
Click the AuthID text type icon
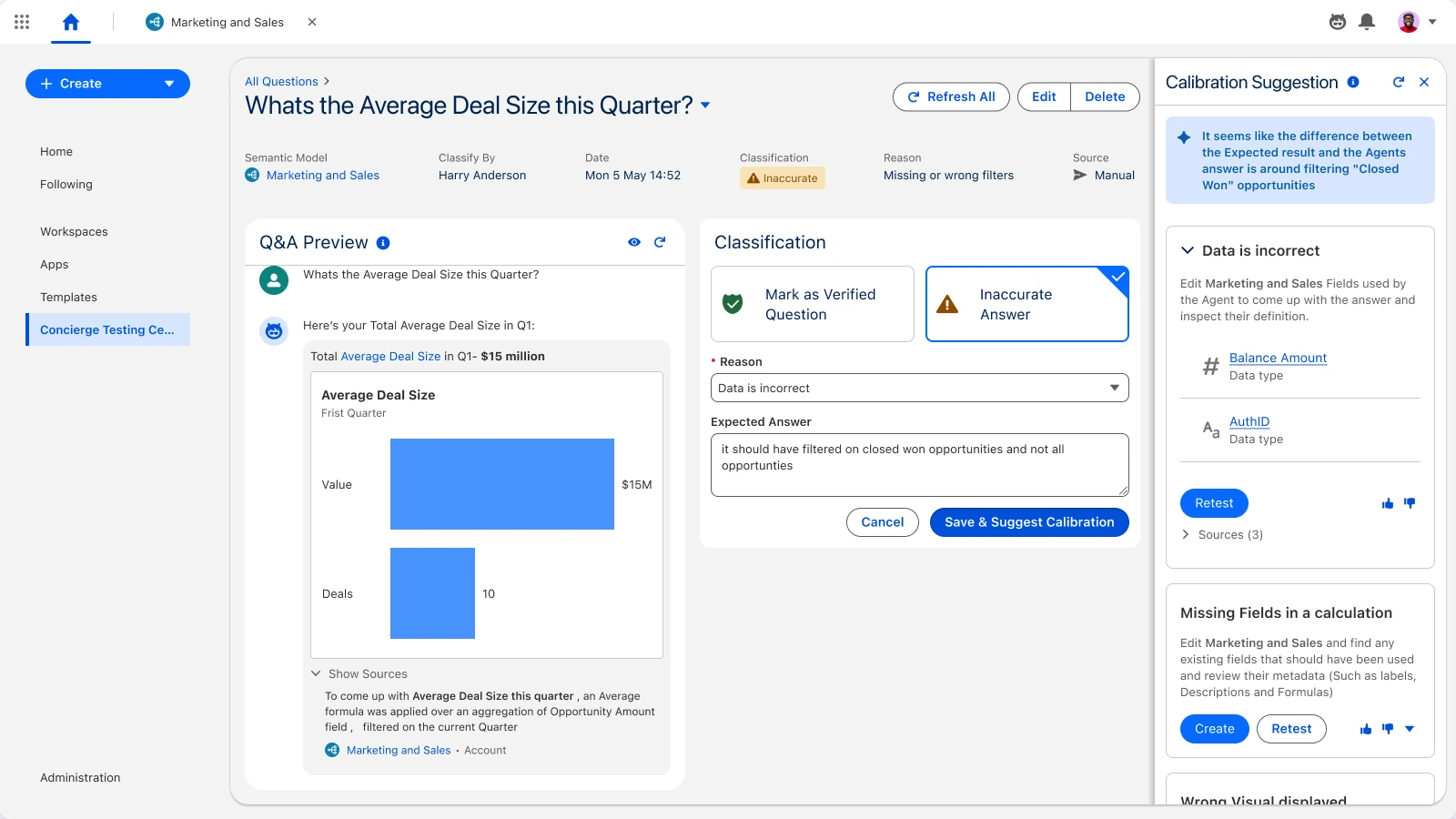click(1210, 430)
